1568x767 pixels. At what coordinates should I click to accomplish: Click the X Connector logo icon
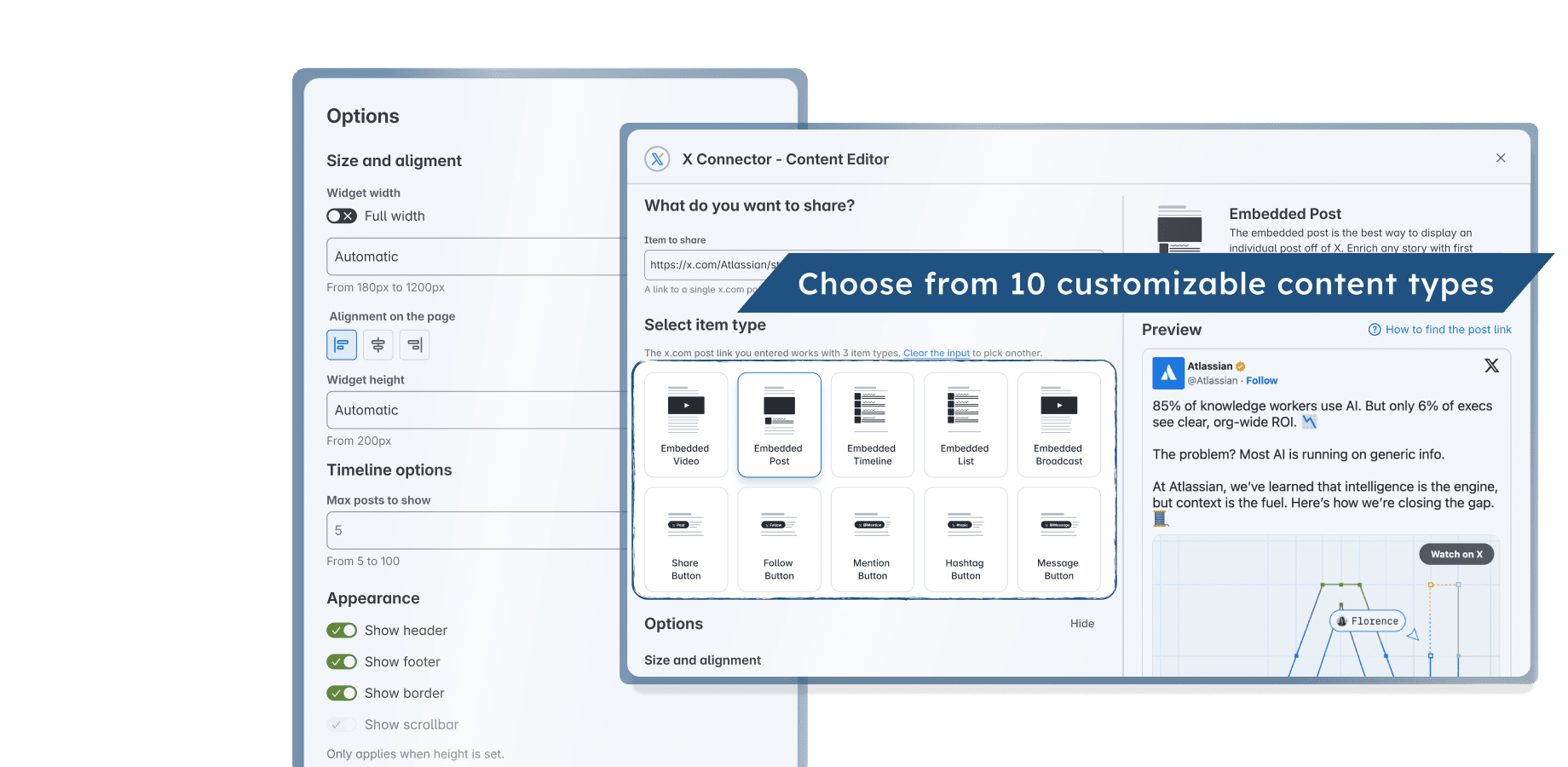657,159
